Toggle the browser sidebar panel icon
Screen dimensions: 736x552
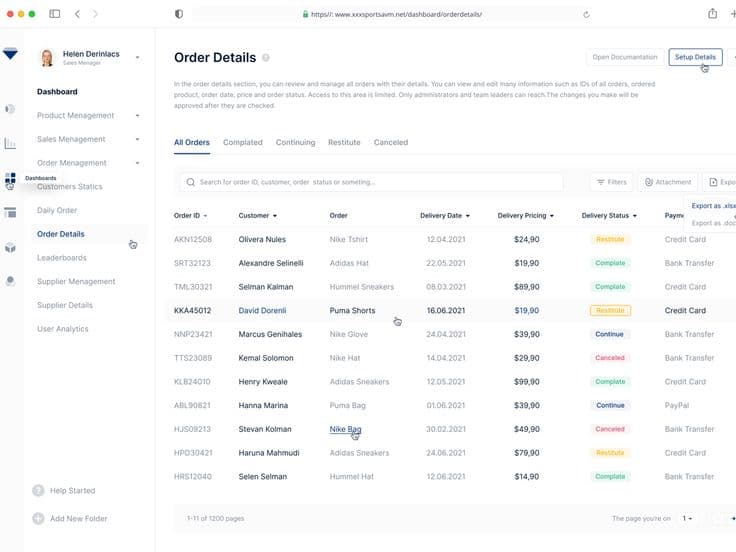point(54,14)
